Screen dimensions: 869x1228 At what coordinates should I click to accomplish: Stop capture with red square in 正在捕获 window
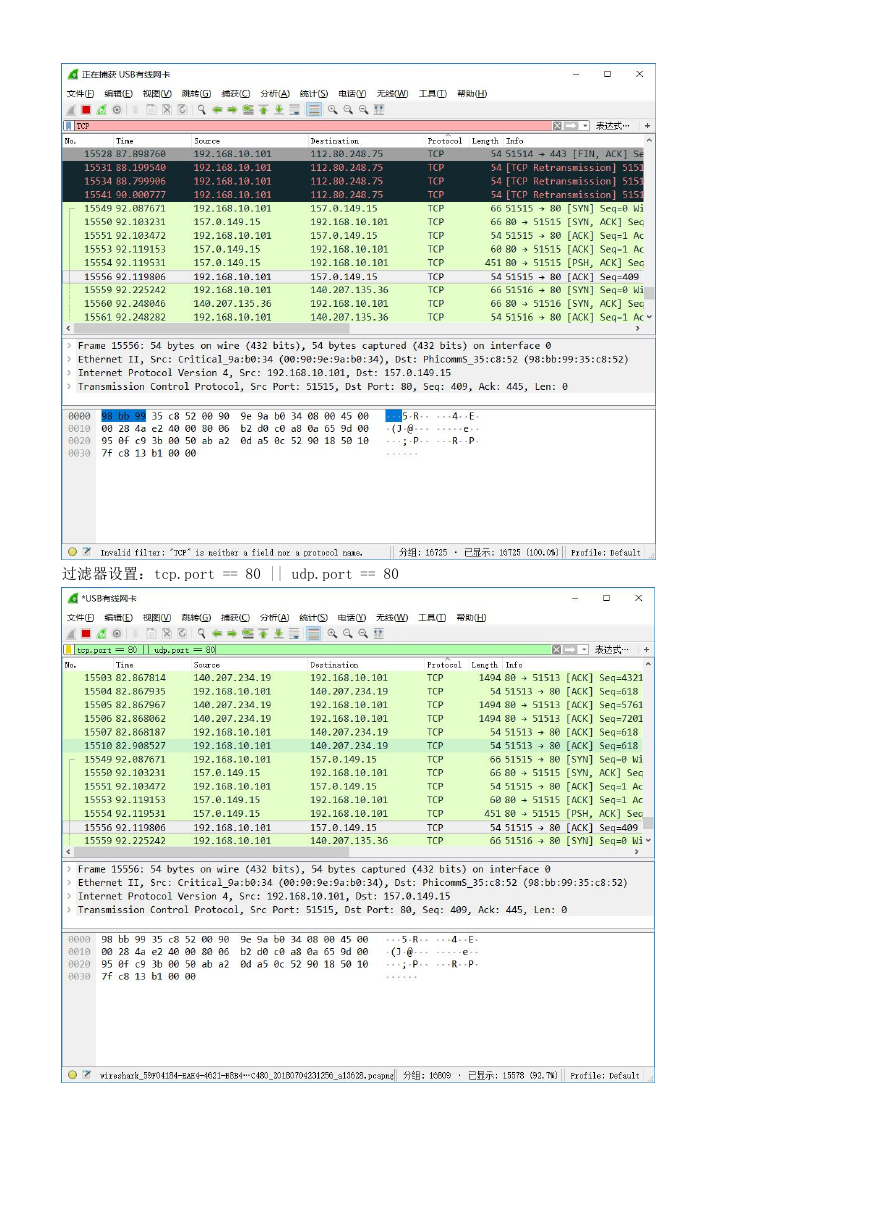coord(86,109)
